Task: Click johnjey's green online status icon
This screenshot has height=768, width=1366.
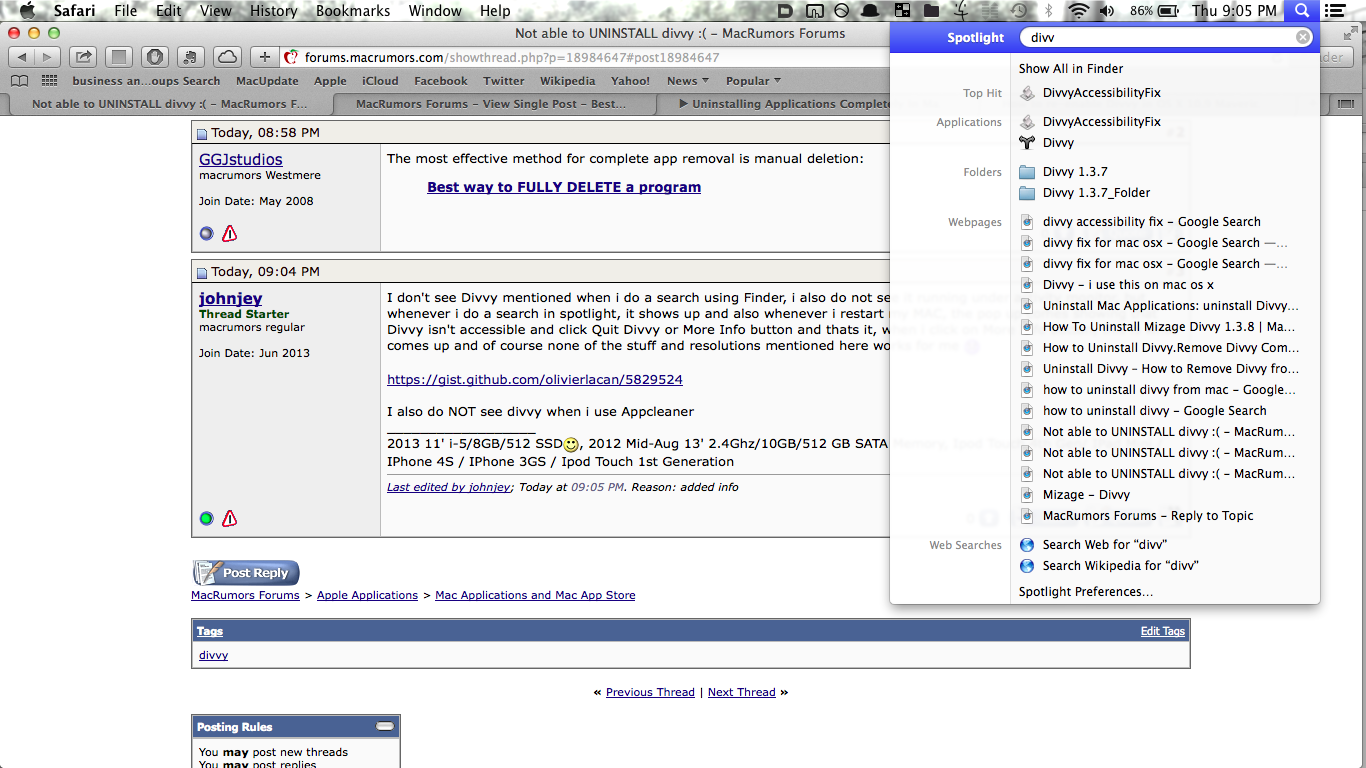Action: click(x=206, y=518)
